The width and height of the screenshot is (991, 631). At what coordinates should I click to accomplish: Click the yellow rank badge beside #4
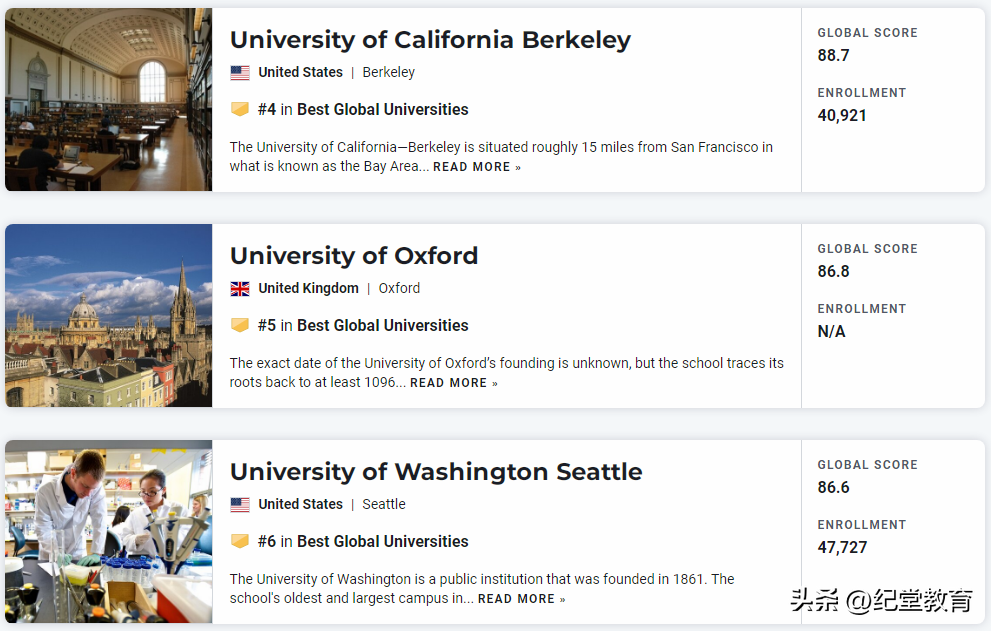(x=240, y=109)
